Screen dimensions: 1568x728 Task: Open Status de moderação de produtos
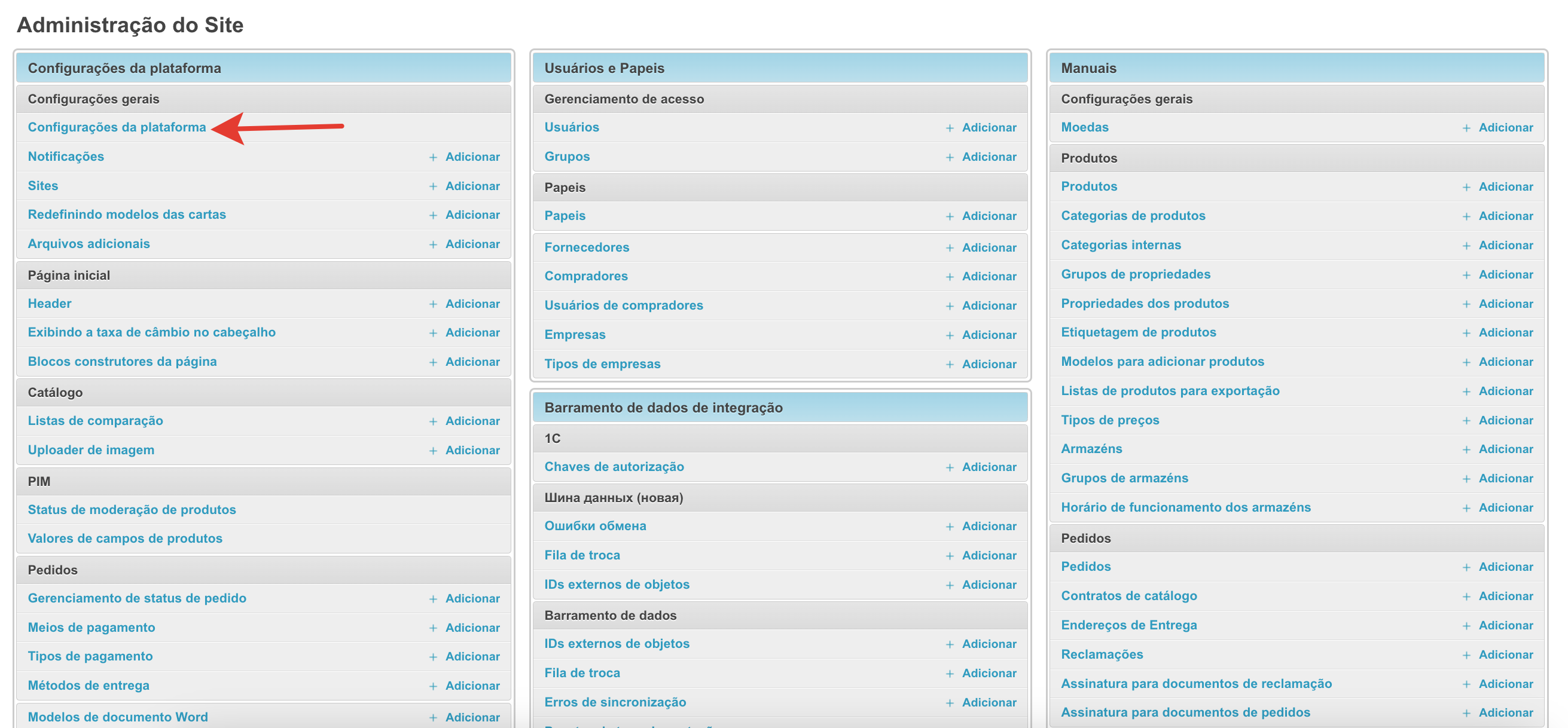(x=132, y=510)
